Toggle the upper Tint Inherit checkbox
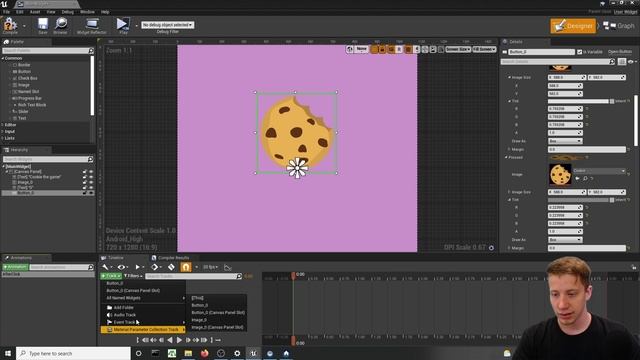This screenshot has height=360, width=640. click(x=612, y=101)
